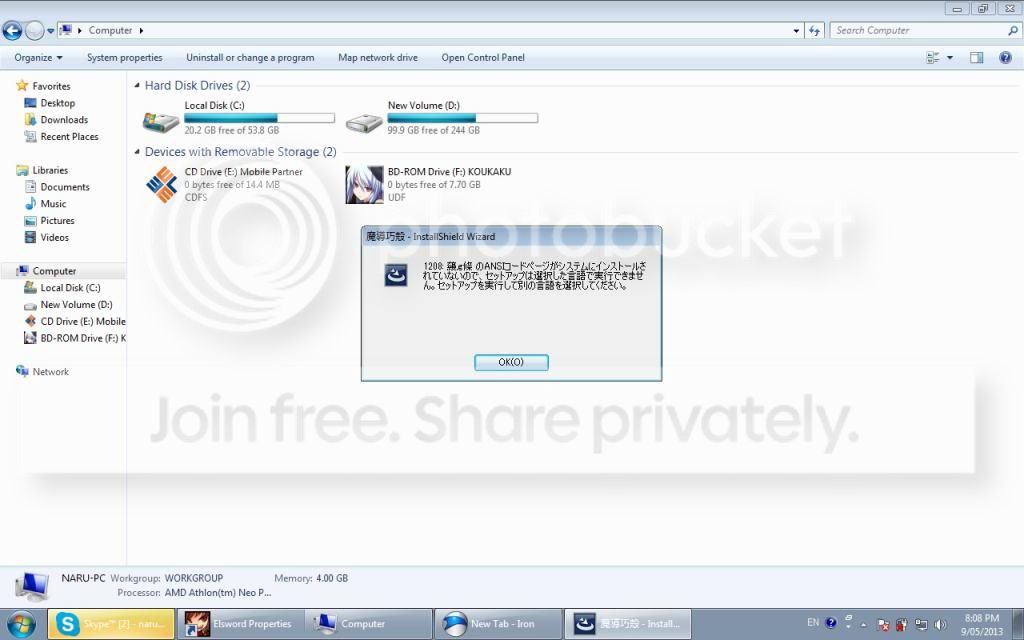
Task: Click System properties in toolbar
Action: (x=124, y=58)
